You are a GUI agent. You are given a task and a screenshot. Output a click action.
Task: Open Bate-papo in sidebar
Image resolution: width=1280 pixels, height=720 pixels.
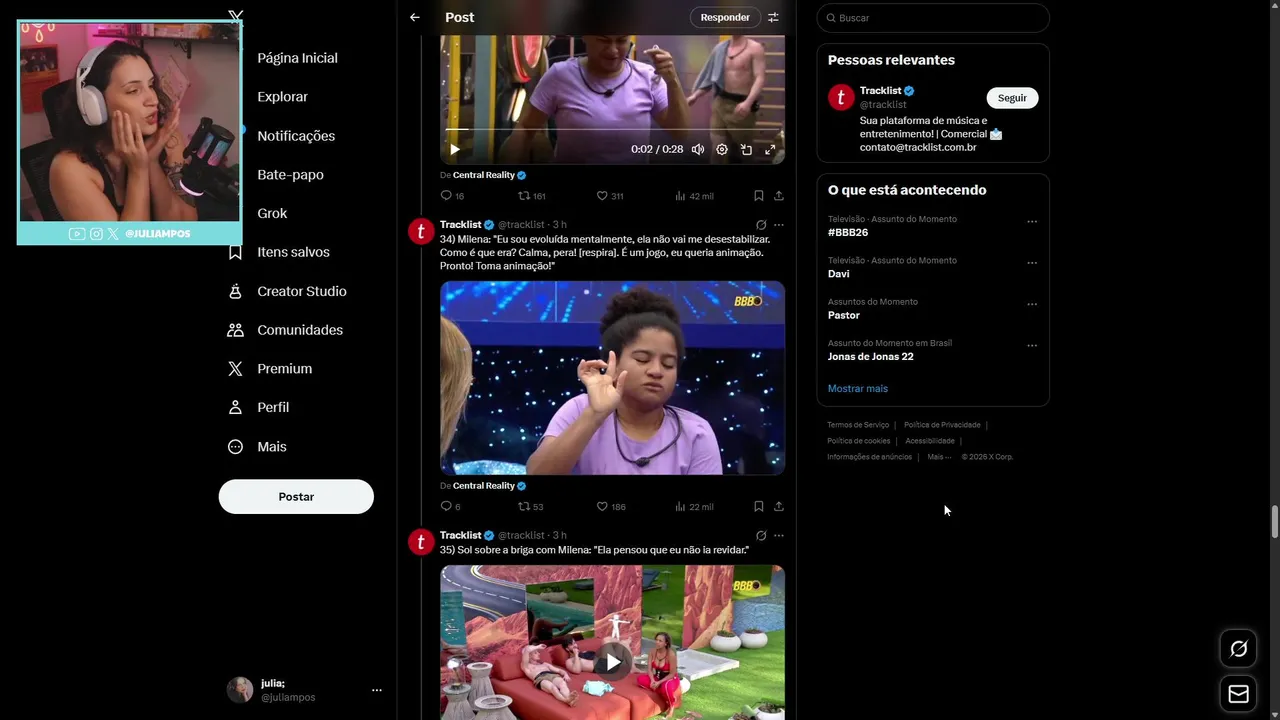290,175
